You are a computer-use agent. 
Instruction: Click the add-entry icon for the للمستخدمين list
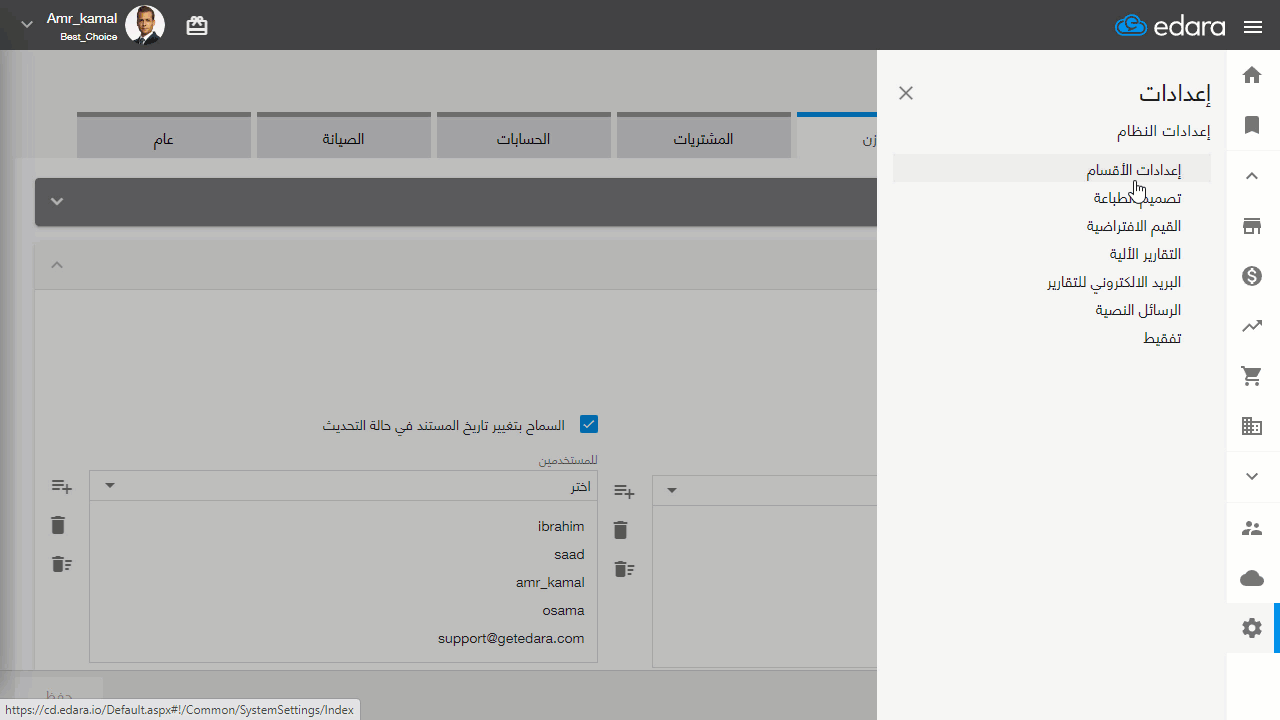(62, 487)
